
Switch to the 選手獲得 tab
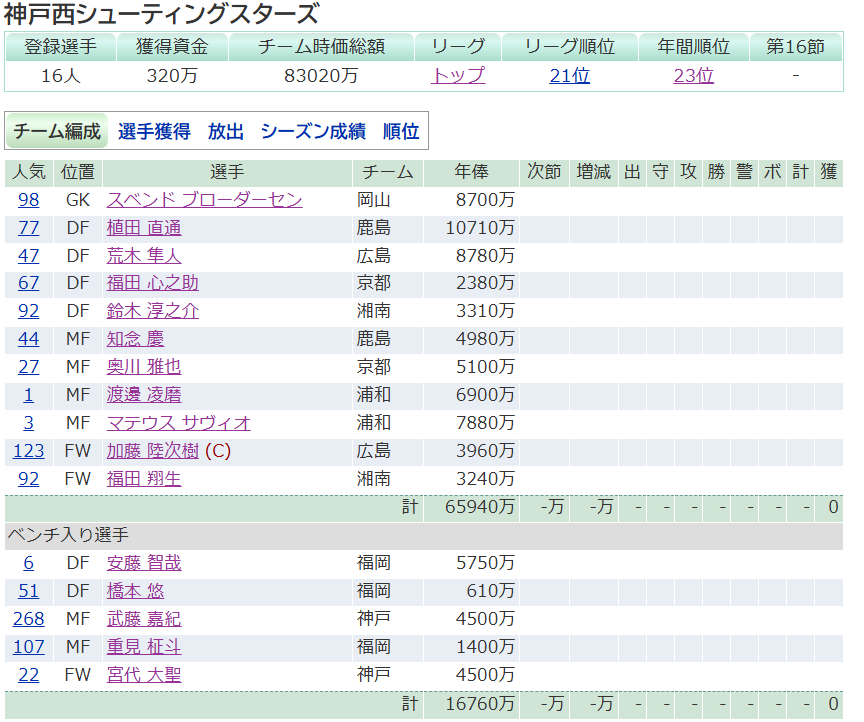pyautogui.click(x=154, y=131)
